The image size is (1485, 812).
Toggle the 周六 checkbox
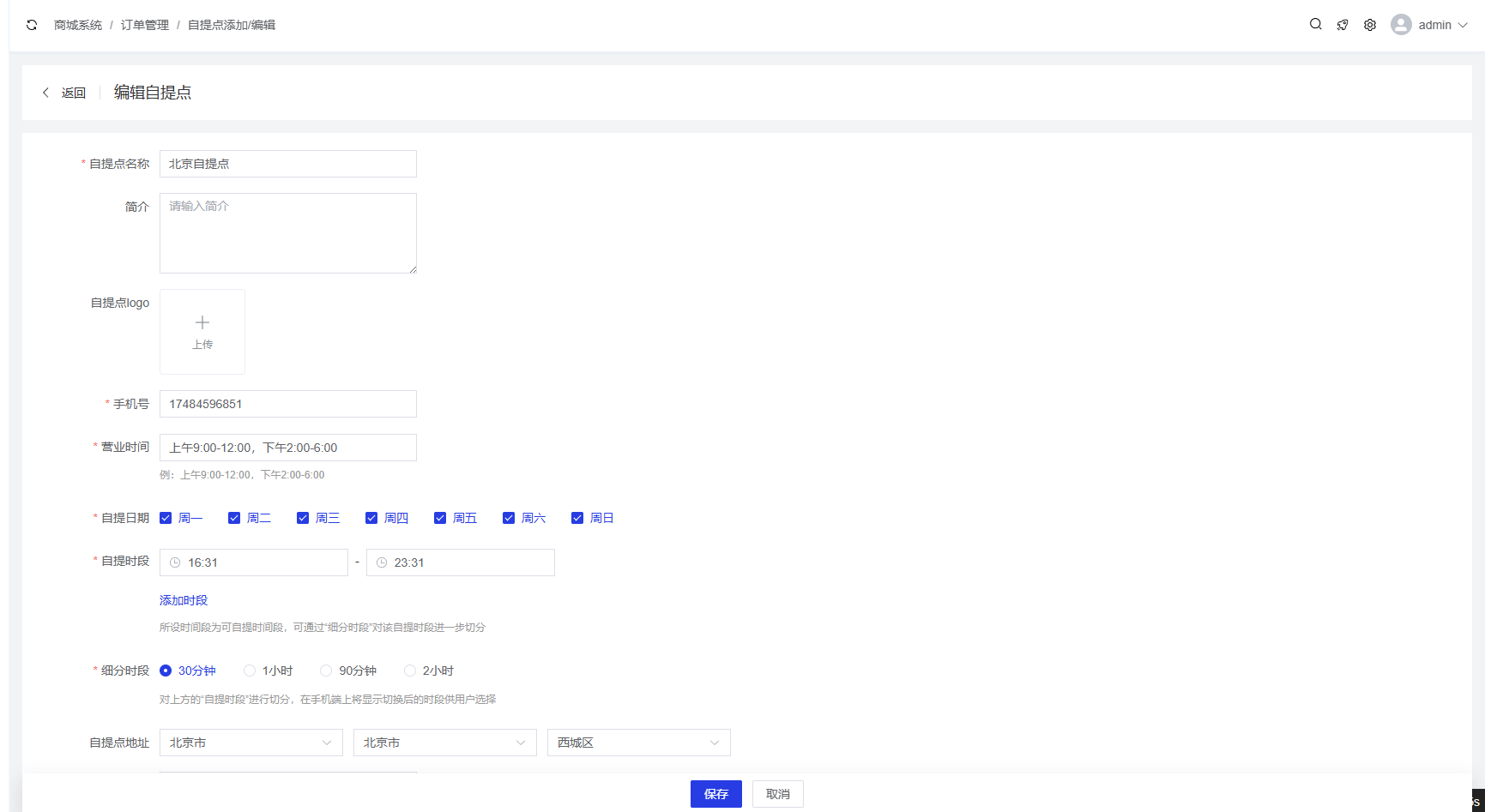pos(509,518)
